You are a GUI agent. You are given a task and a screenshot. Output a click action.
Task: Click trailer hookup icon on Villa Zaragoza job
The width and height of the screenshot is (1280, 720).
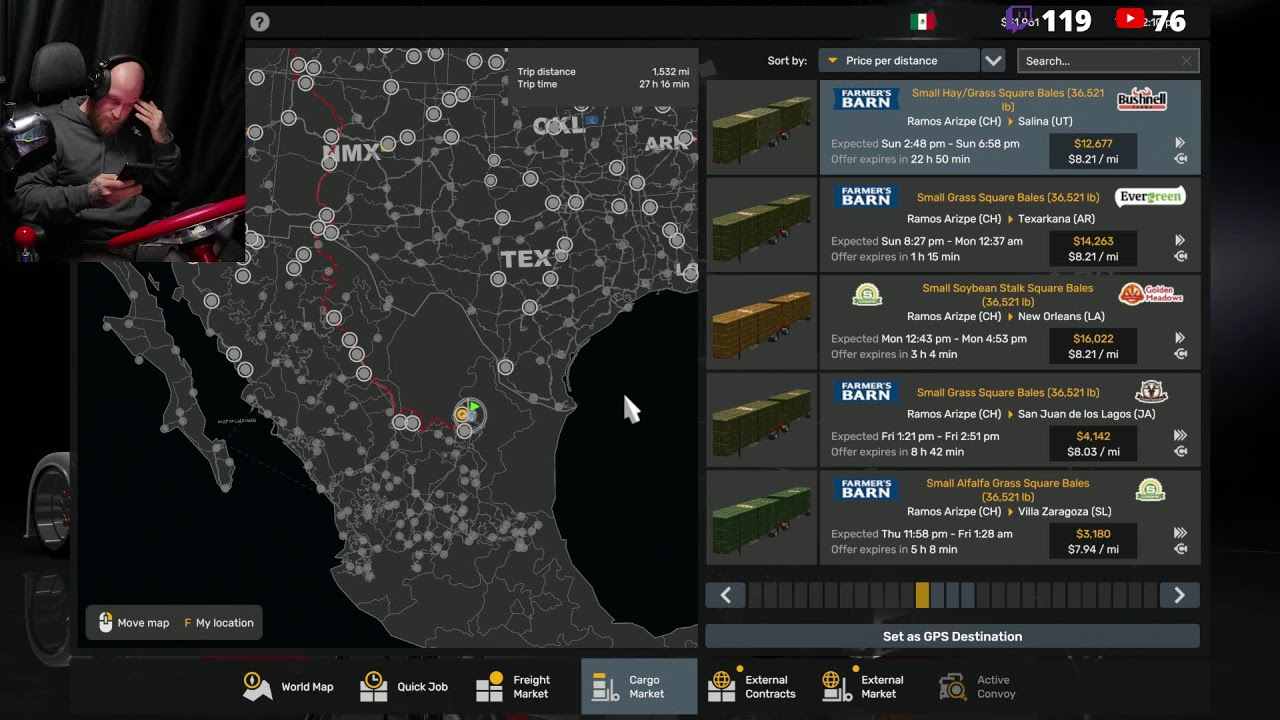[x=1180, y=549]
